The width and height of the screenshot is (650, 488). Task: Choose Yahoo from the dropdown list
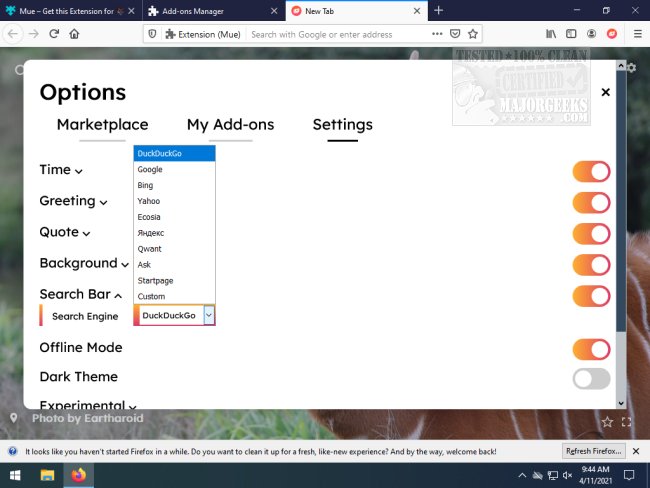pos(174,201)
